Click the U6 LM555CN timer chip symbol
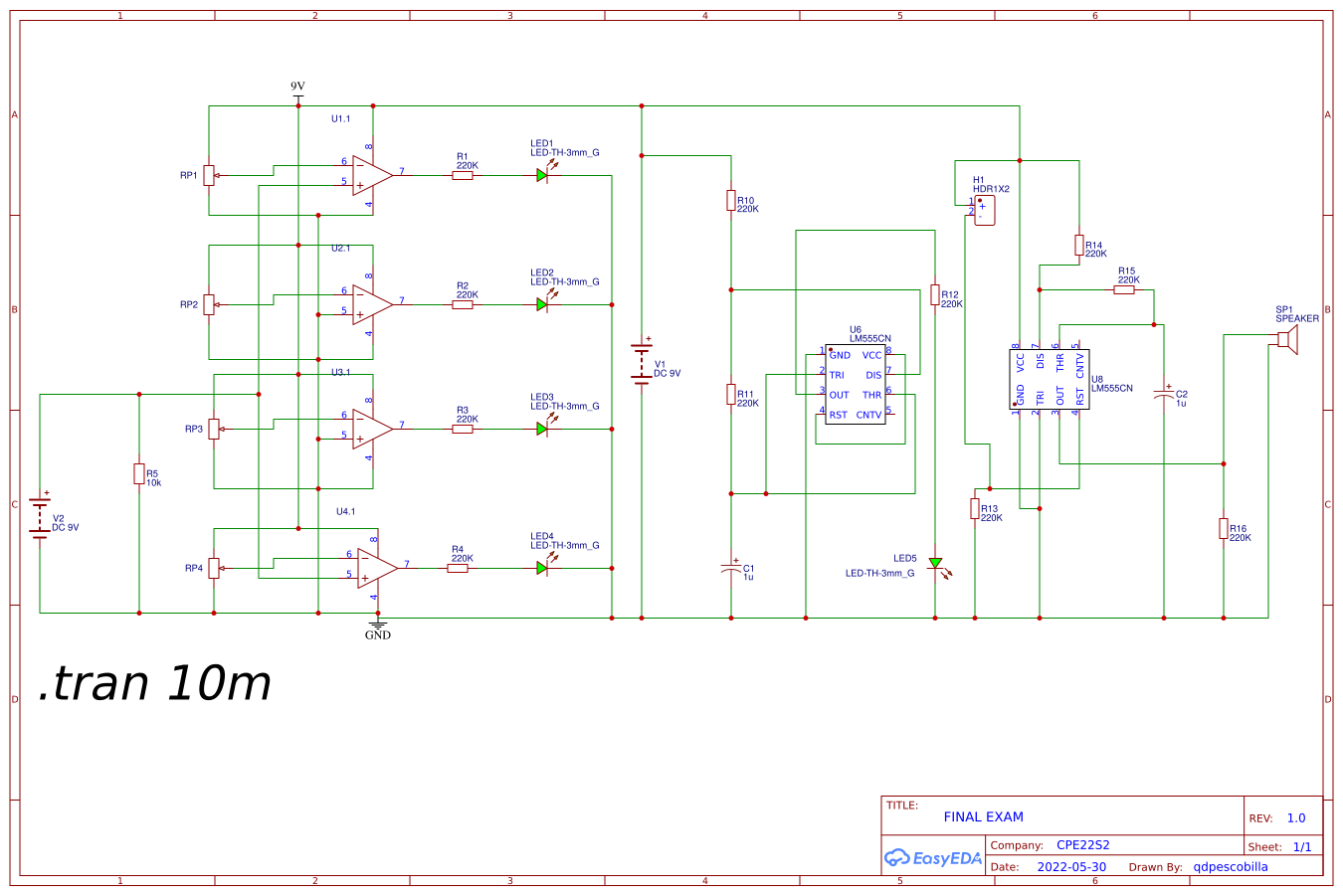 [858, 386]
